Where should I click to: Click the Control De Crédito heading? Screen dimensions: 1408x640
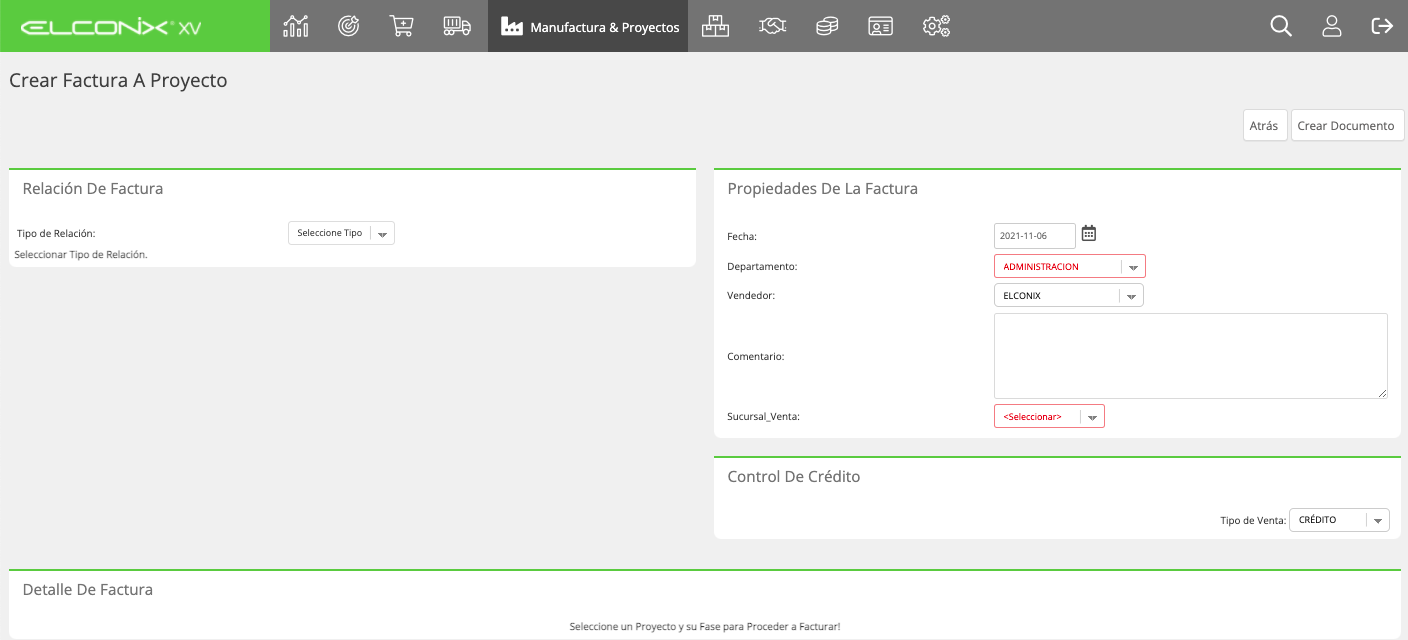(794, 476)
